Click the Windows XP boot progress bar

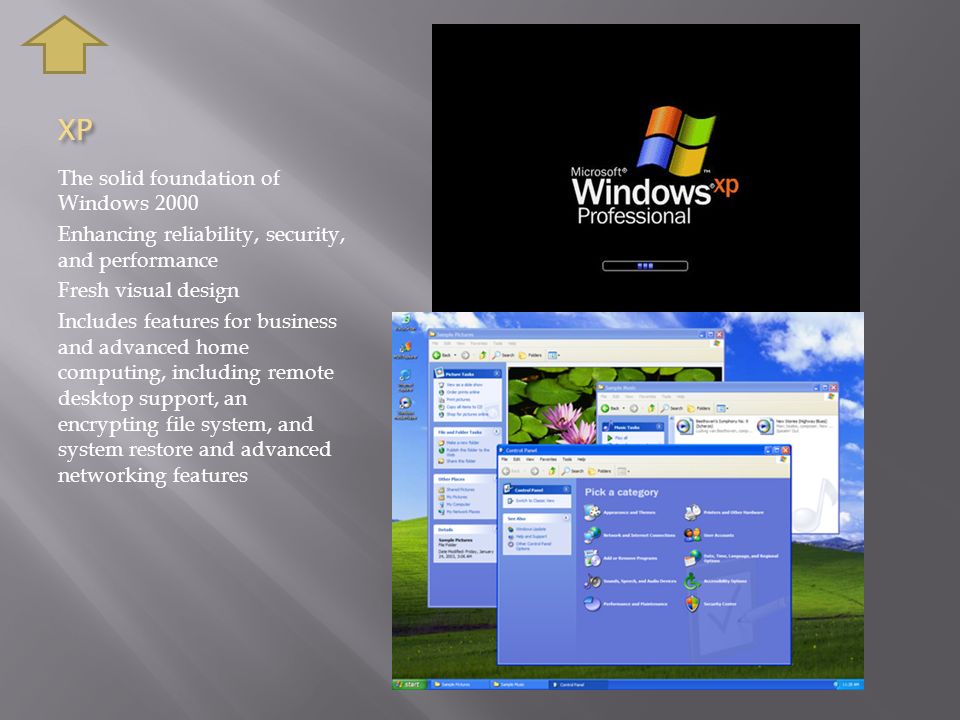pyautogui.click(x=645, y=266)
